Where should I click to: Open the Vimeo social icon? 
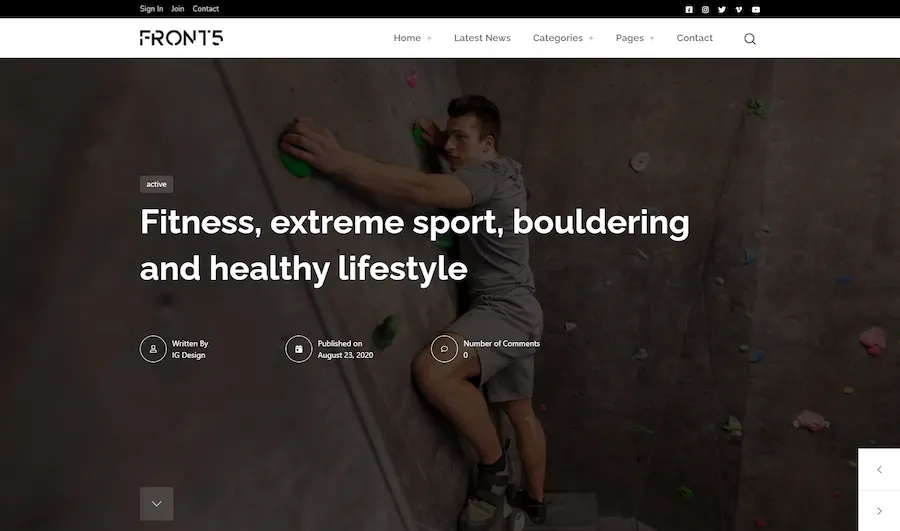pos(739,9)
